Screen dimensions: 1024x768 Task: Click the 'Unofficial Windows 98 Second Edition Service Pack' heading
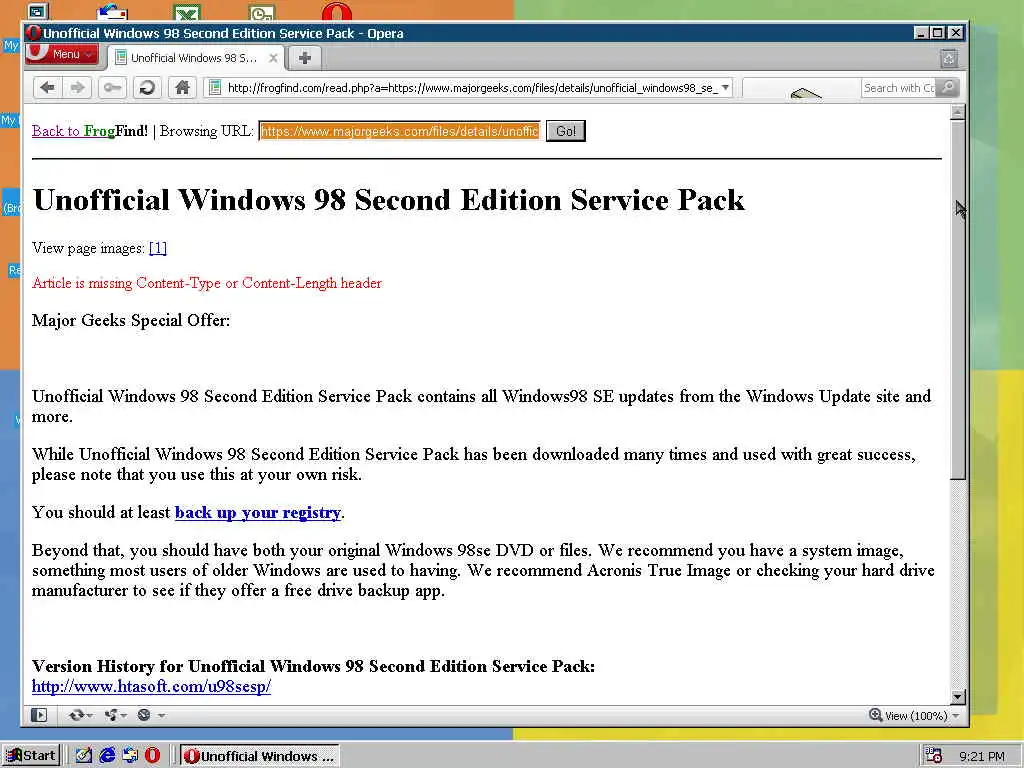389,200
